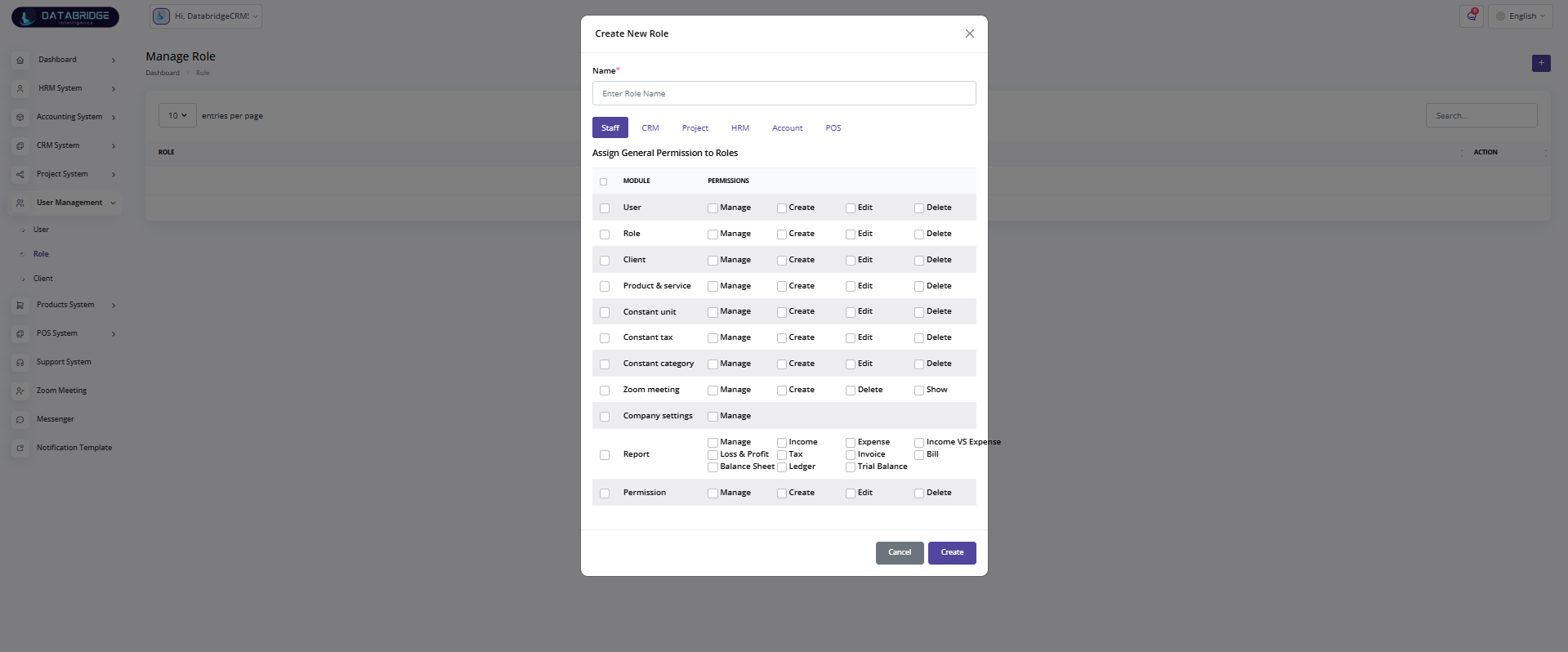The width and height of the screenshot is (1568, 652).
Task: Collapse the User Management chevron
Action: click(114, 203)
